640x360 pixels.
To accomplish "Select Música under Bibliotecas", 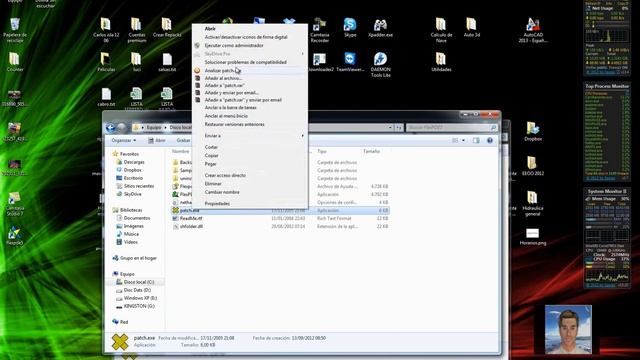I will [131, 234].
